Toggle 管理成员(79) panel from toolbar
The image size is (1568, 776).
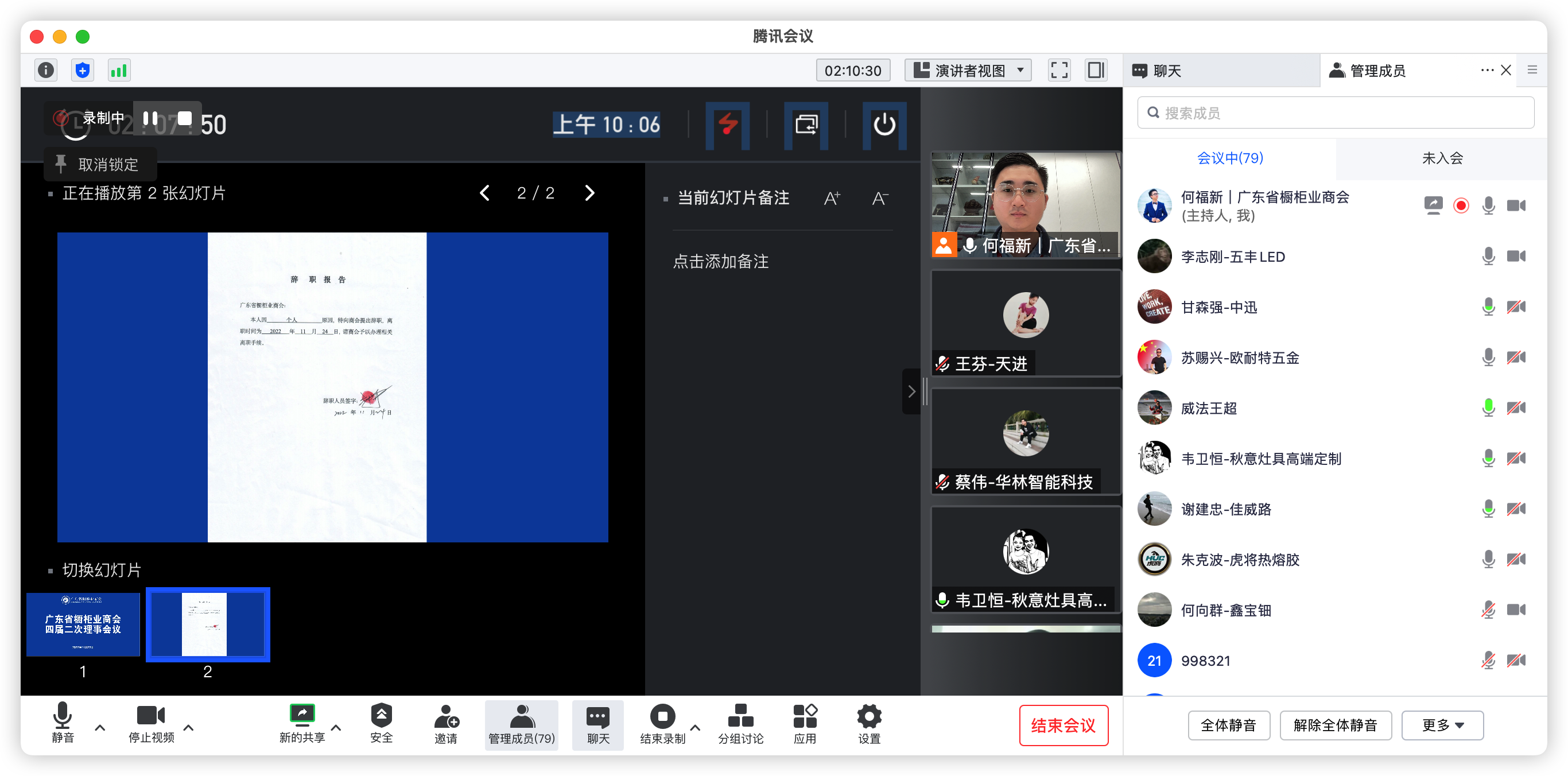[522, 725]
